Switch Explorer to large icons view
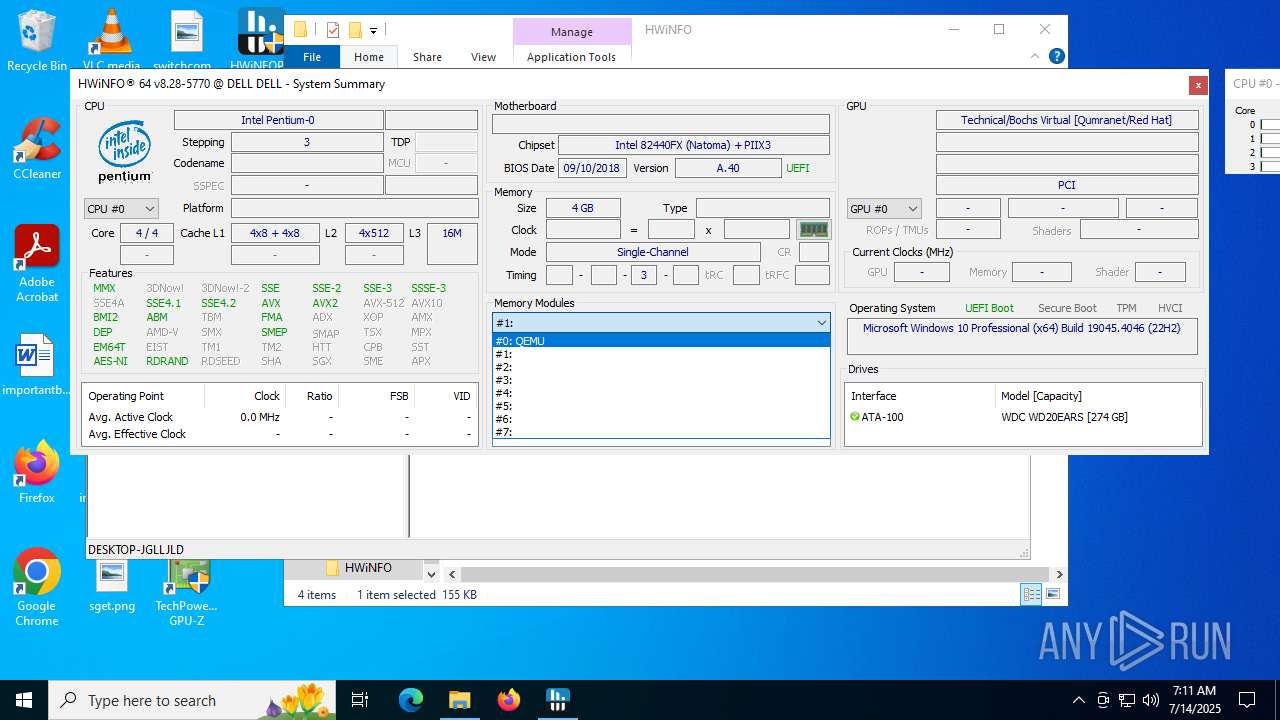Image resolution: width=1280 pixels, height=720 pixels. (x=1052, y=594)
